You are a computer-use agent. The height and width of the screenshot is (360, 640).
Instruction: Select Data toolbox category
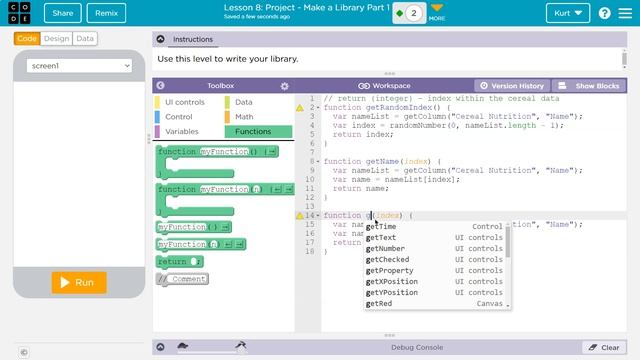click(258, 102)
